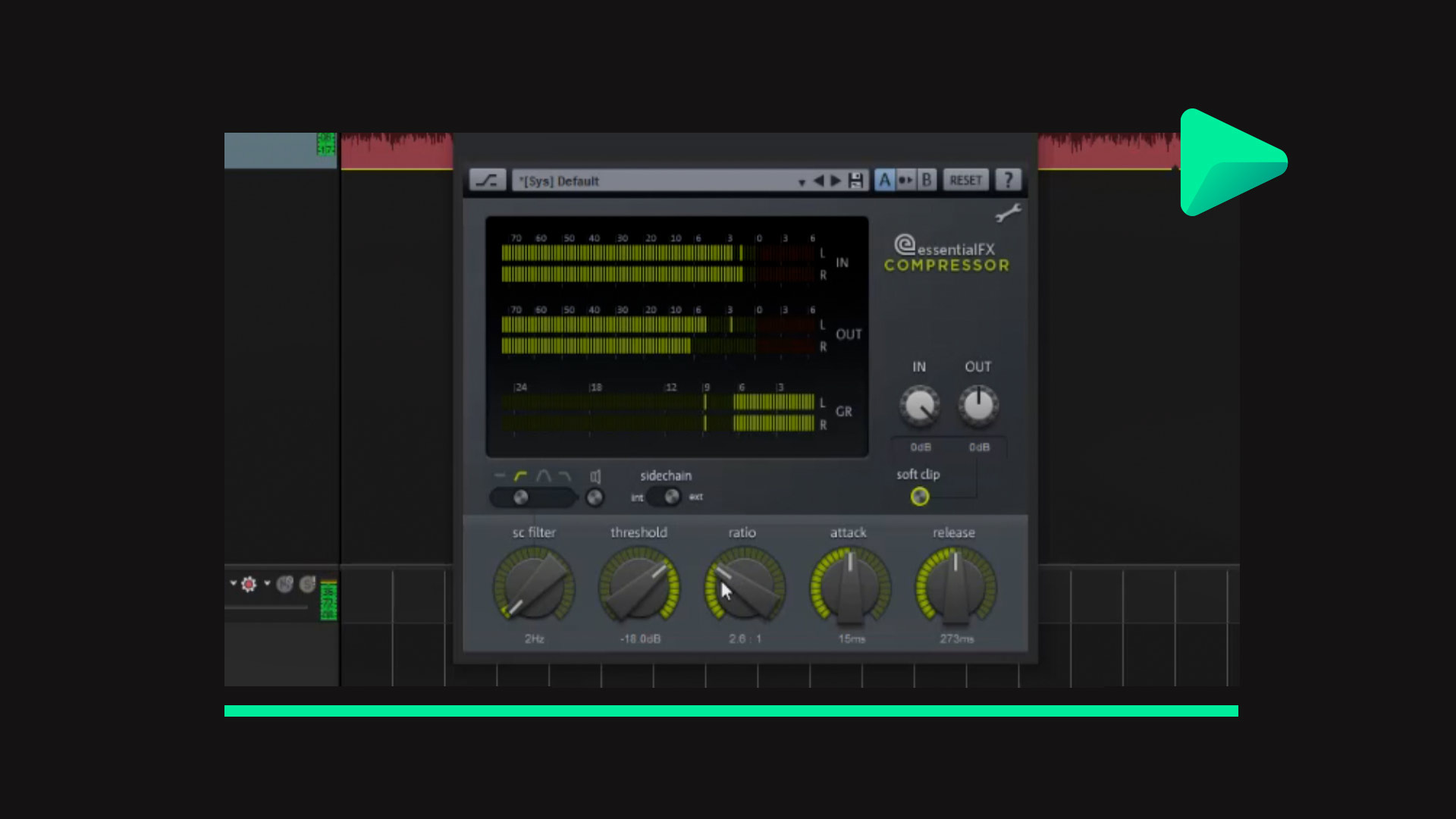Click the 0dB value under IN knob
Image resolution: width=1456 pixels, height=819 pixels.
coord(920,447)
